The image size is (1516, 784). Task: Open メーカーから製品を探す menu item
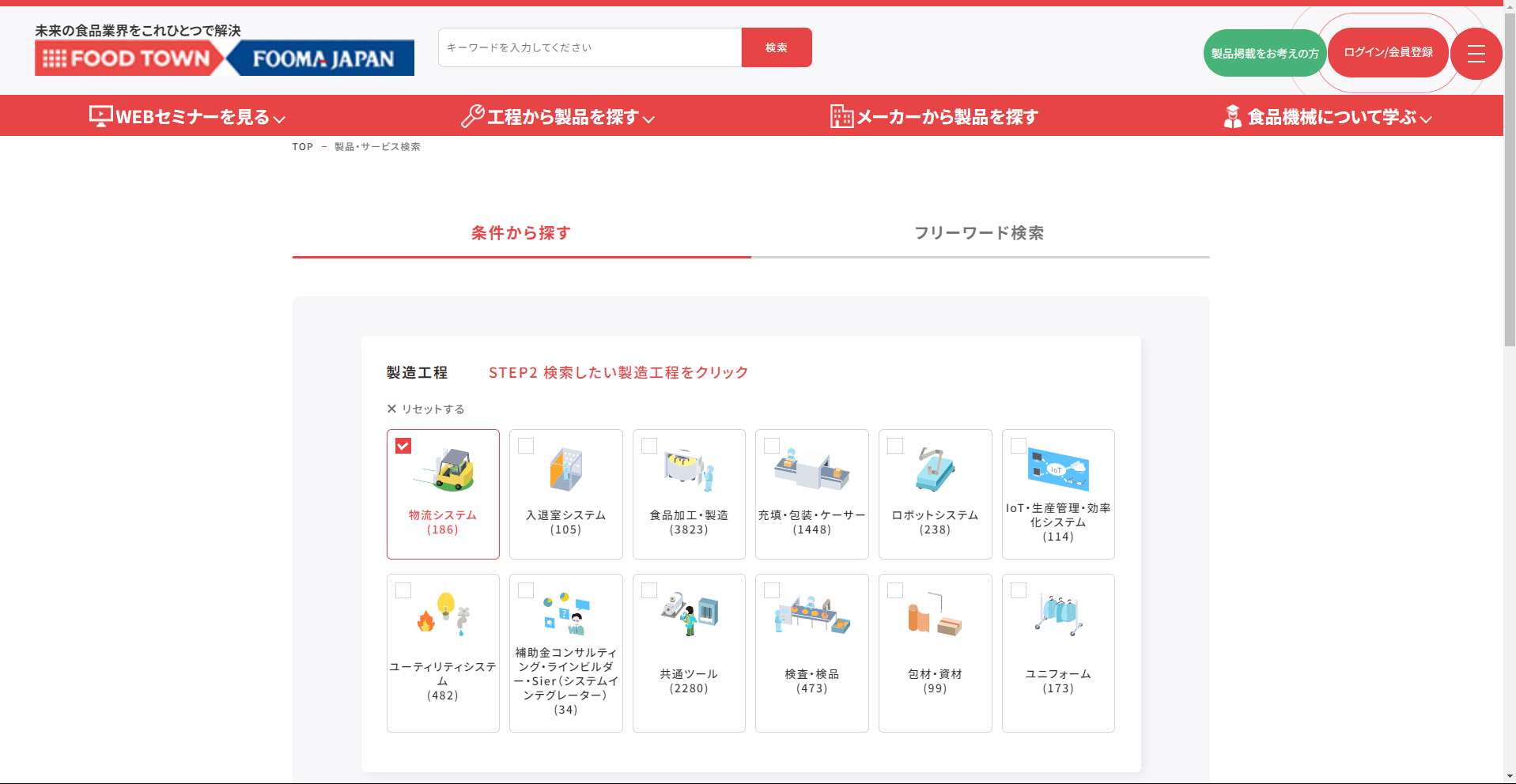pos(935,116)
